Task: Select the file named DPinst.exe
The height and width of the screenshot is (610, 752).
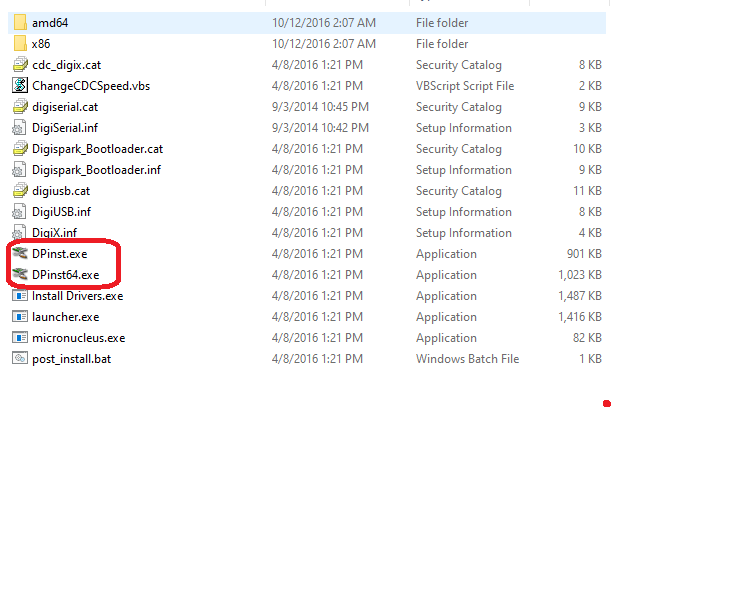Action: (x=59, y=254)
